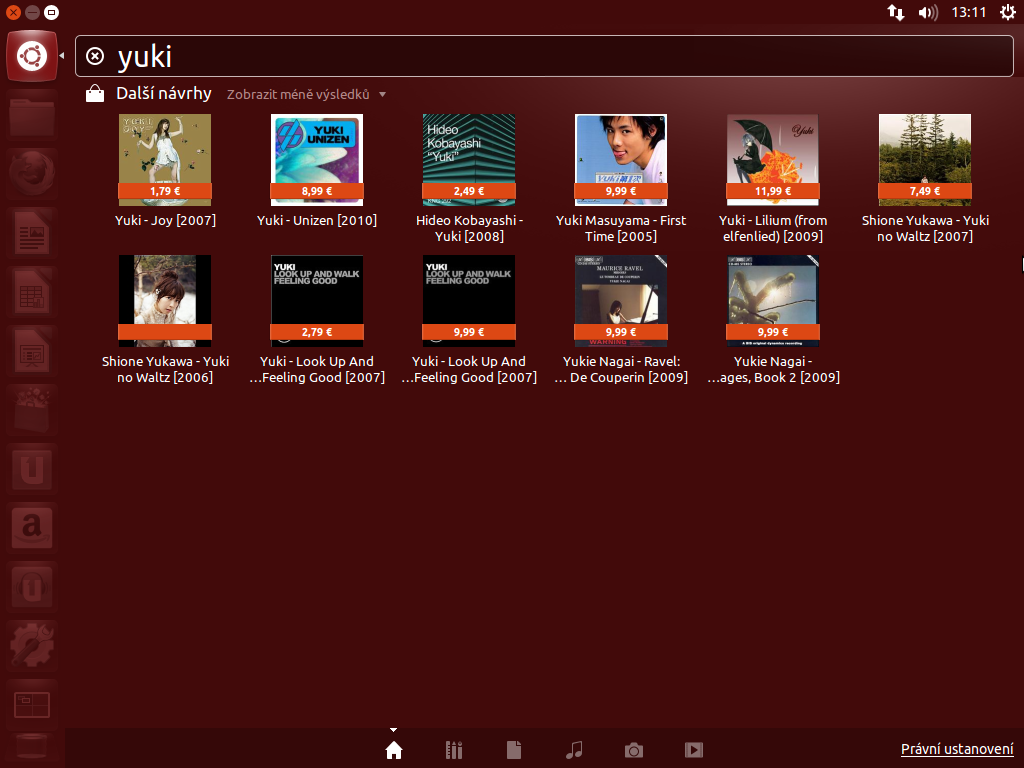1024x768 pixels.
Task: Collapse results via Zobrazit méně výsledků
Action: pos(306,95)
